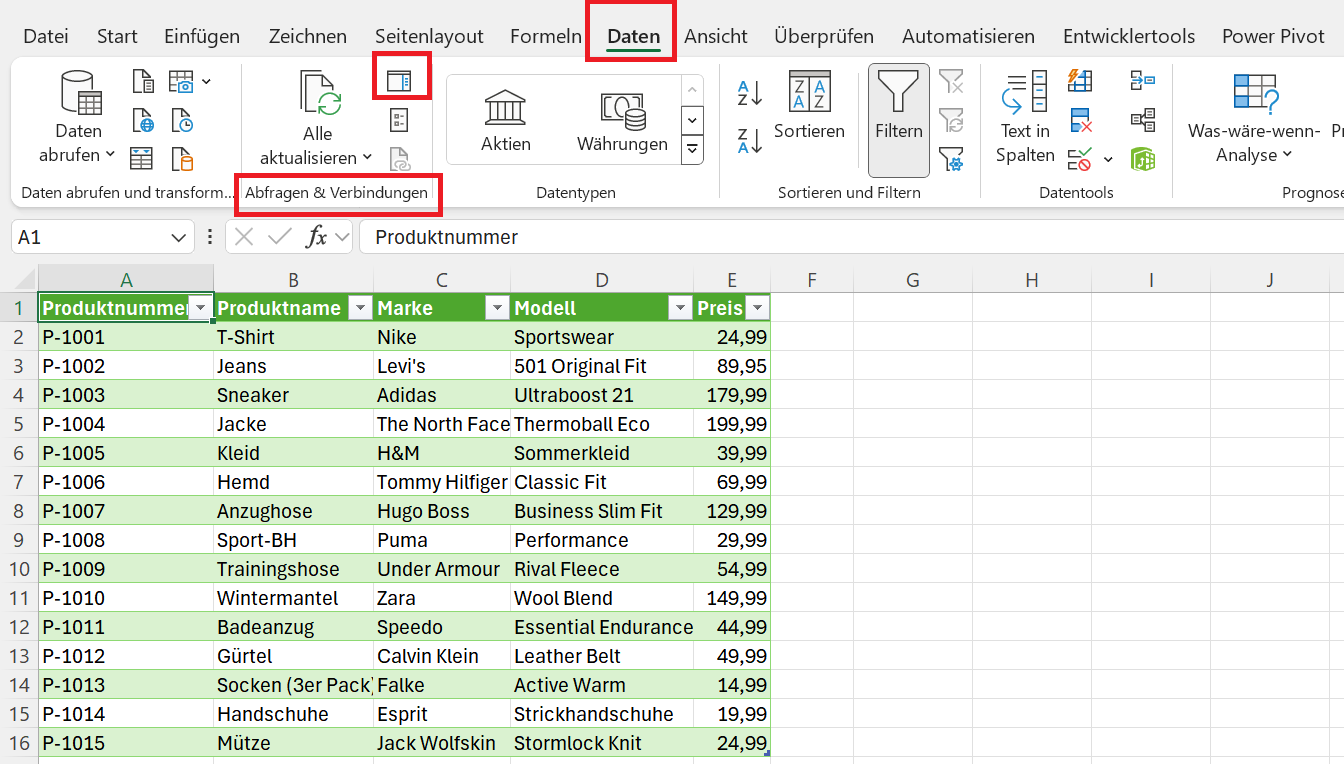Viewport: 1344px width, 764px height.
Task: Expand the From Picture dropdown arrow
Action: (206, 82)
